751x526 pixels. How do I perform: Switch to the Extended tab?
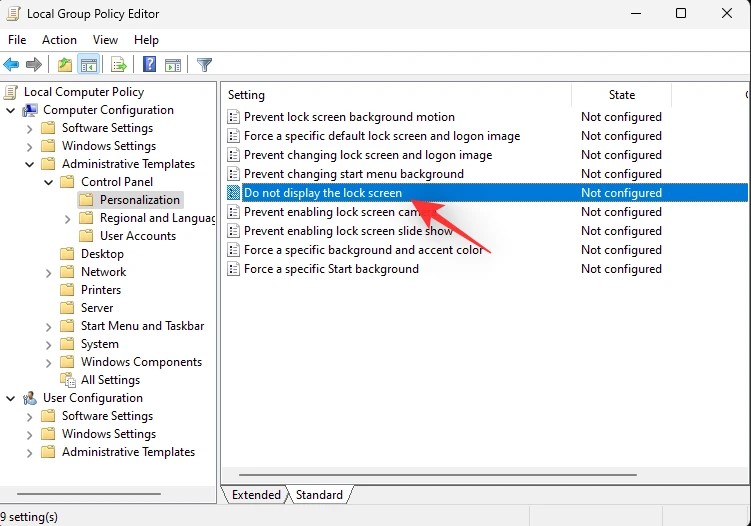click(x=256, y=495)
